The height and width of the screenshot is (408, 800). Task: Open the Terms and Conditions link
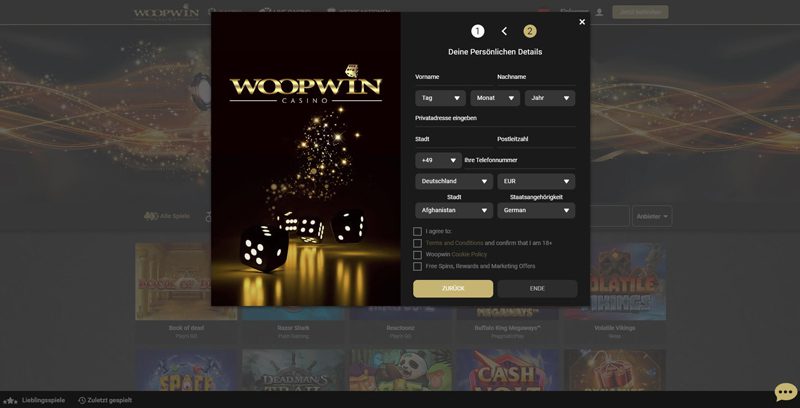pos(454,243)
